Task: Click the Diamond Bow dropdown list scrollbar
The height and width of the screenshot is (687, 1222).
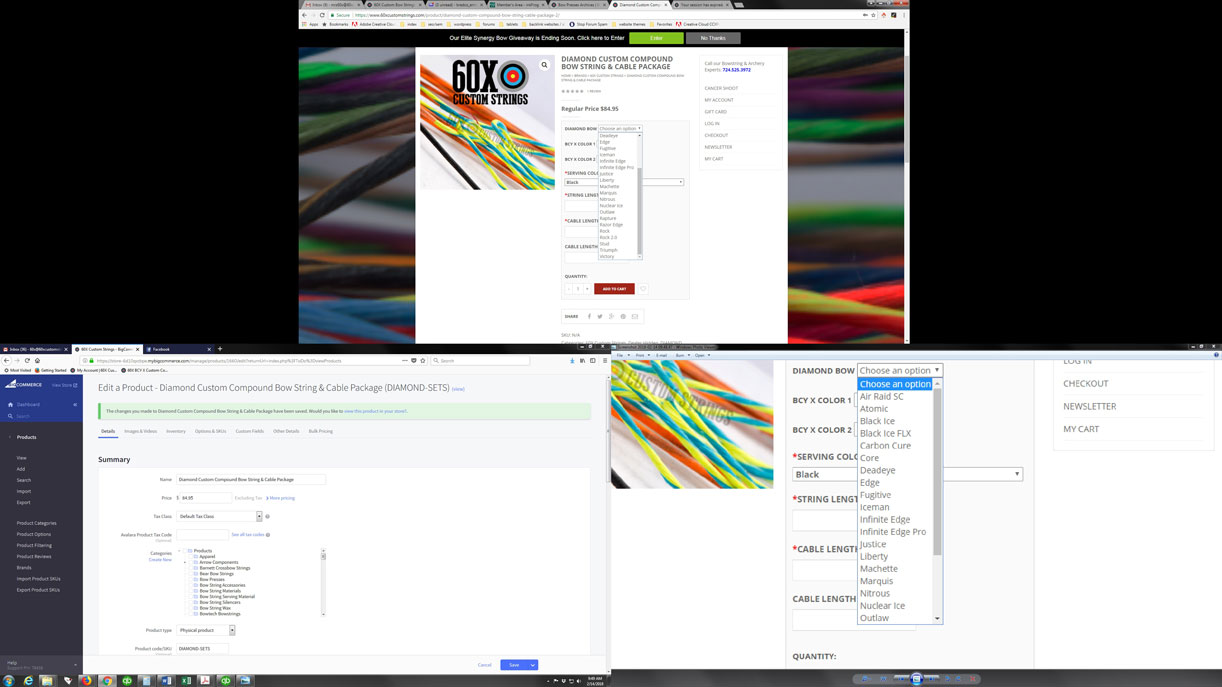Action: [x=639, y=195]
